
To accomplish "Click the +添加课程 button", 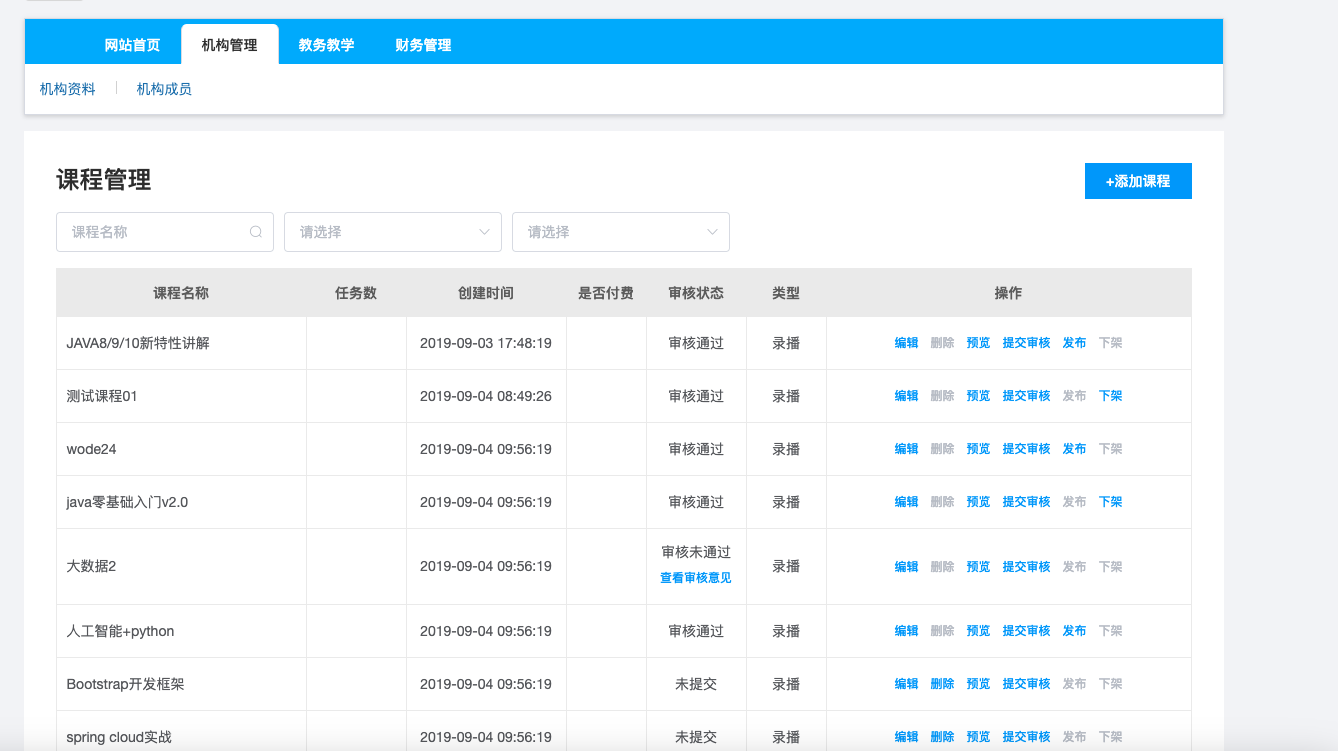I will (1138, 181).
